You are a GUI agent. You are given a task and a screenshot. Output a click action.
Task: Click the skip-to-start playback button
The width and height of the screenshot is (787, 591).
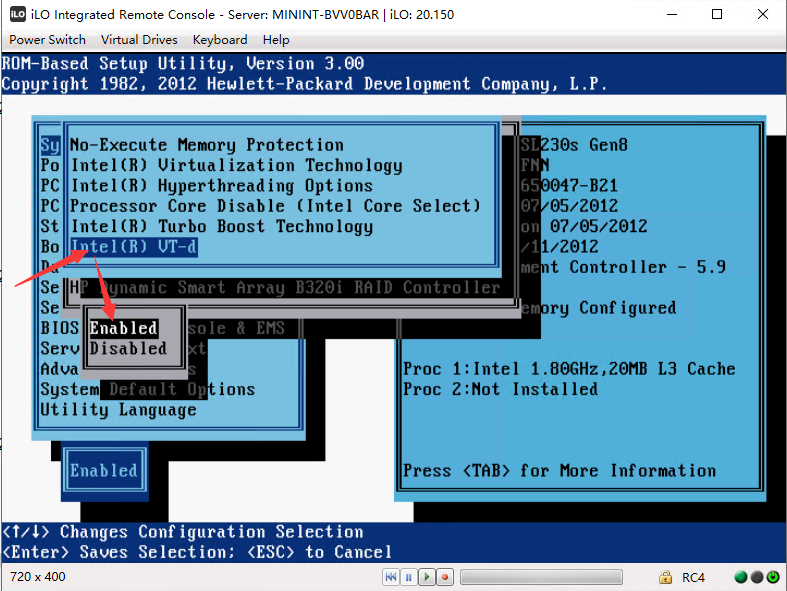point(391,577)
